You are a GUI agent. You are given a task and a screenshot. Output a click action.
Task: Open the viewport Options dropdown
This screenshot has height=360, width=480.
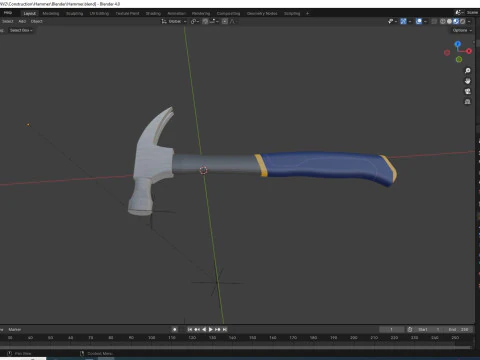(462, 30)
